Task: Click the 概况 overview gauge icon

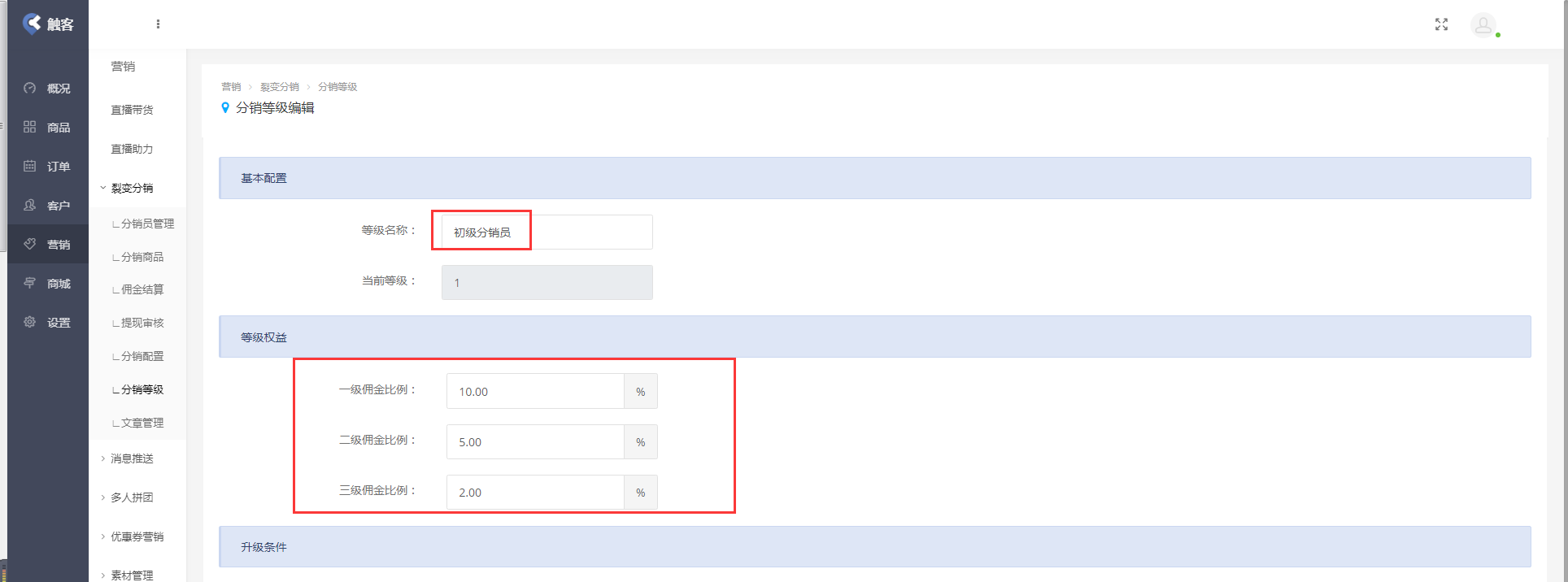Action: (x=30, y=88)
